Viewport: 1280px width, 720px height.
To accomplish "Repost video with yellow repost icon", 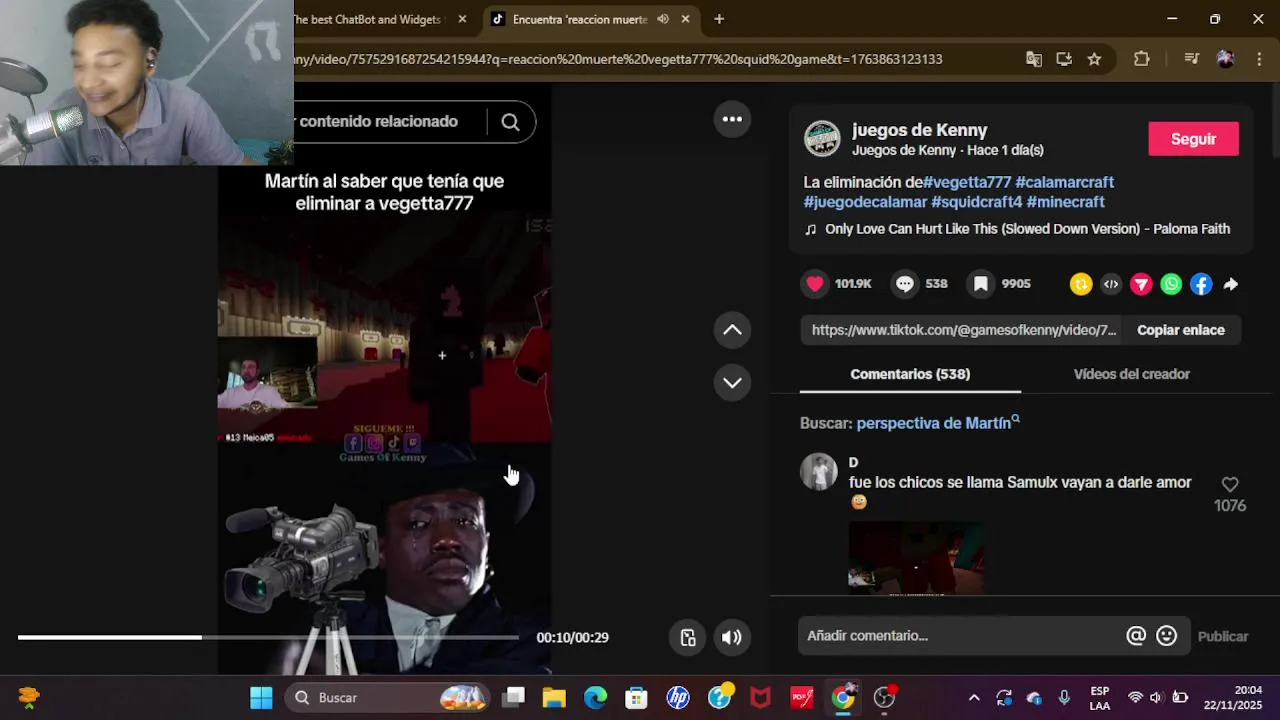I will (x=1081, y=285).
